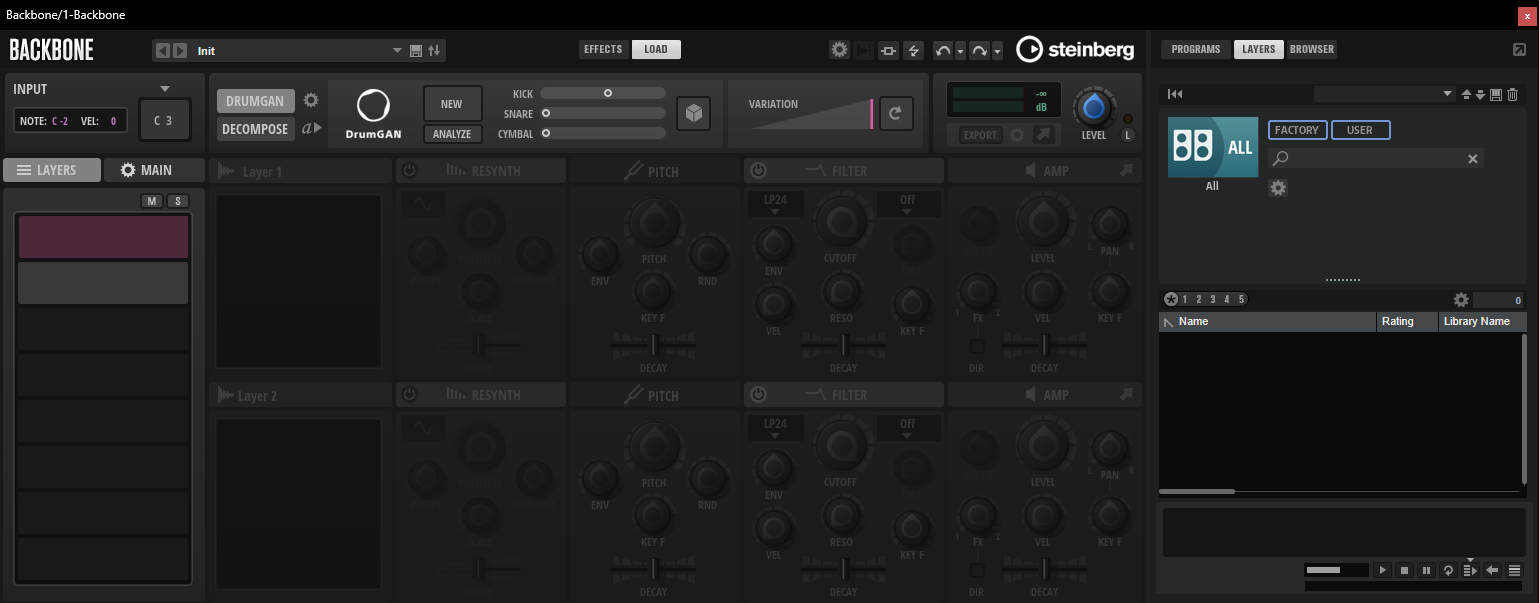Screen dimensions: 1539x603
Task: Click the insert-routing icon next to lightning
Action: click(888, 50)
